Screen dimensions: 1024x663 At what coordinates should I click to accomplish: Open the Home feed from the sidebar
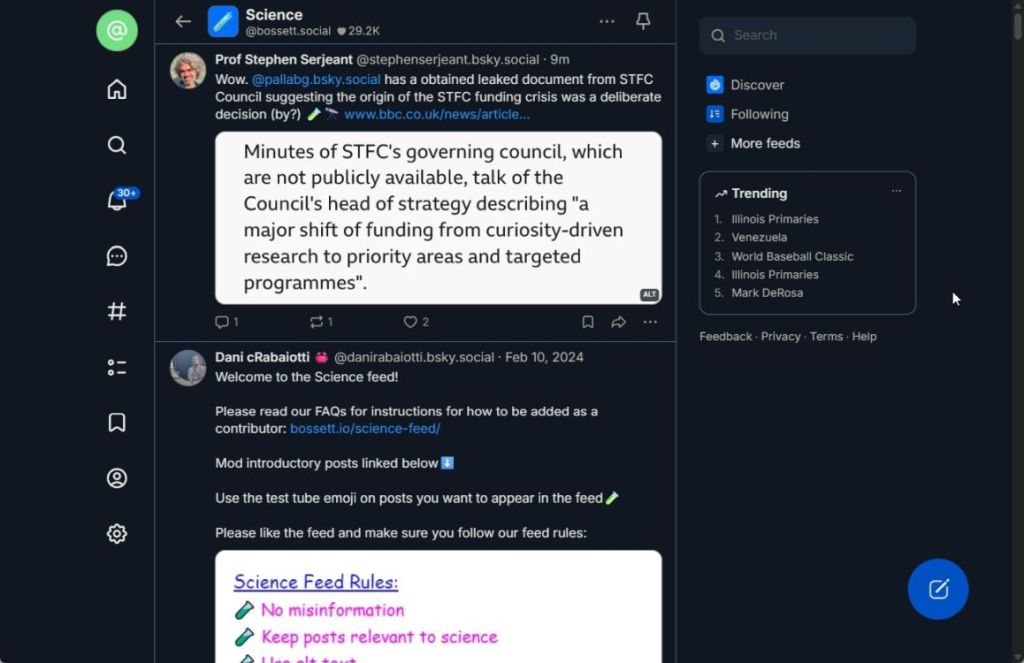tap(117, 89)
